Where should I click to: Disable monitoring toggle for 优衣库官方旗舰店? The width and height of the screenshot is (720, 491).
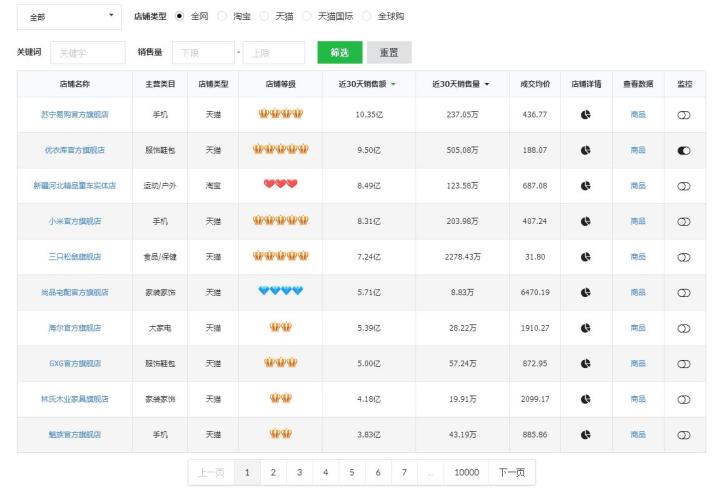(x=684, y=150)
